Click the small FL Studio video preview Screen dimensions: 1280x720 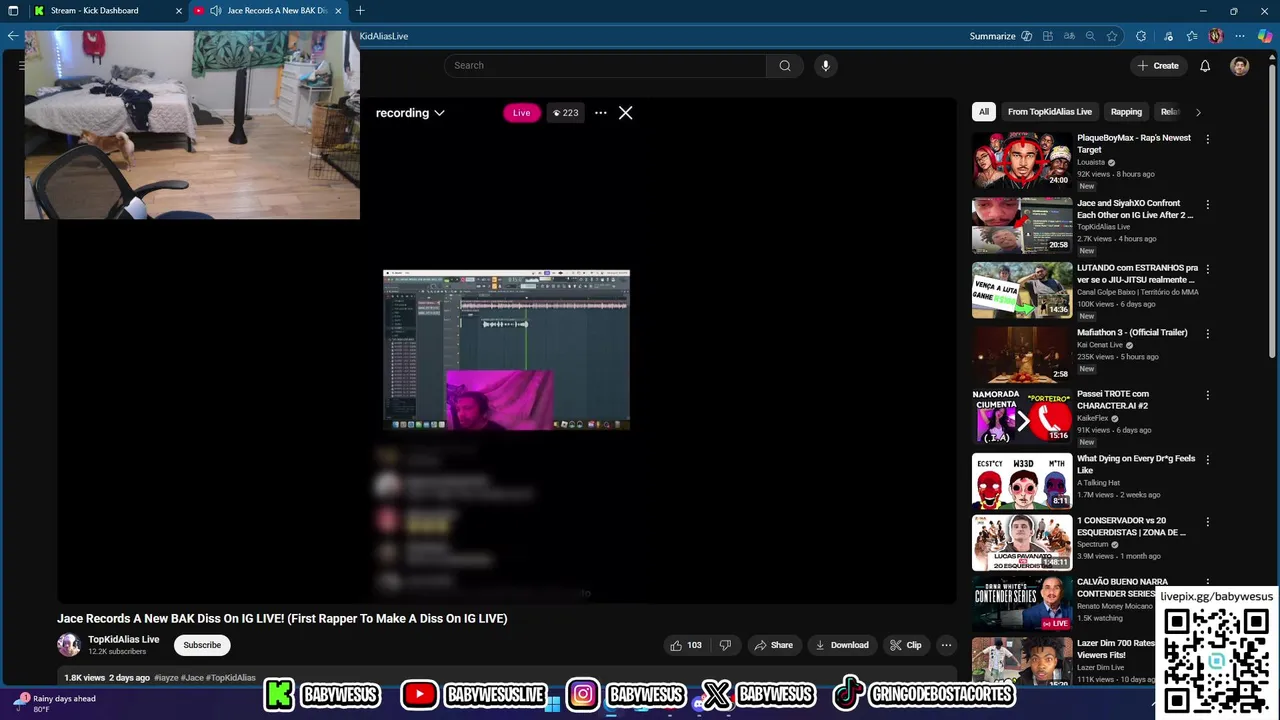coord(506,349)
